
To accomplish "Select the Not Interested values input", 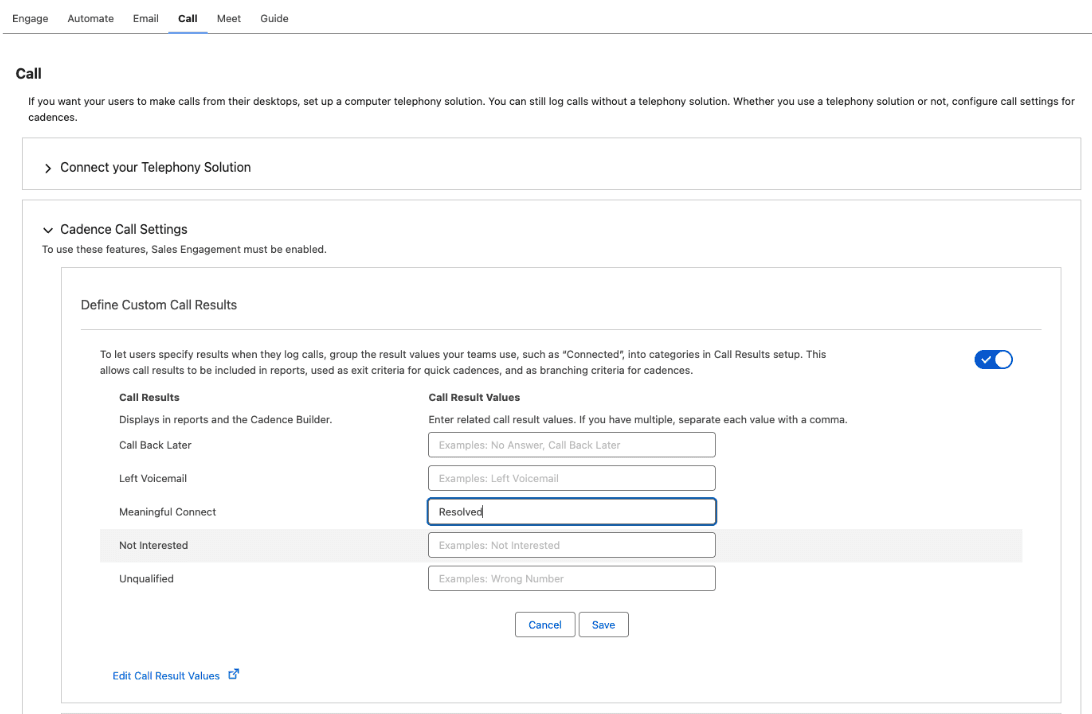I will (x=571, y=545).
